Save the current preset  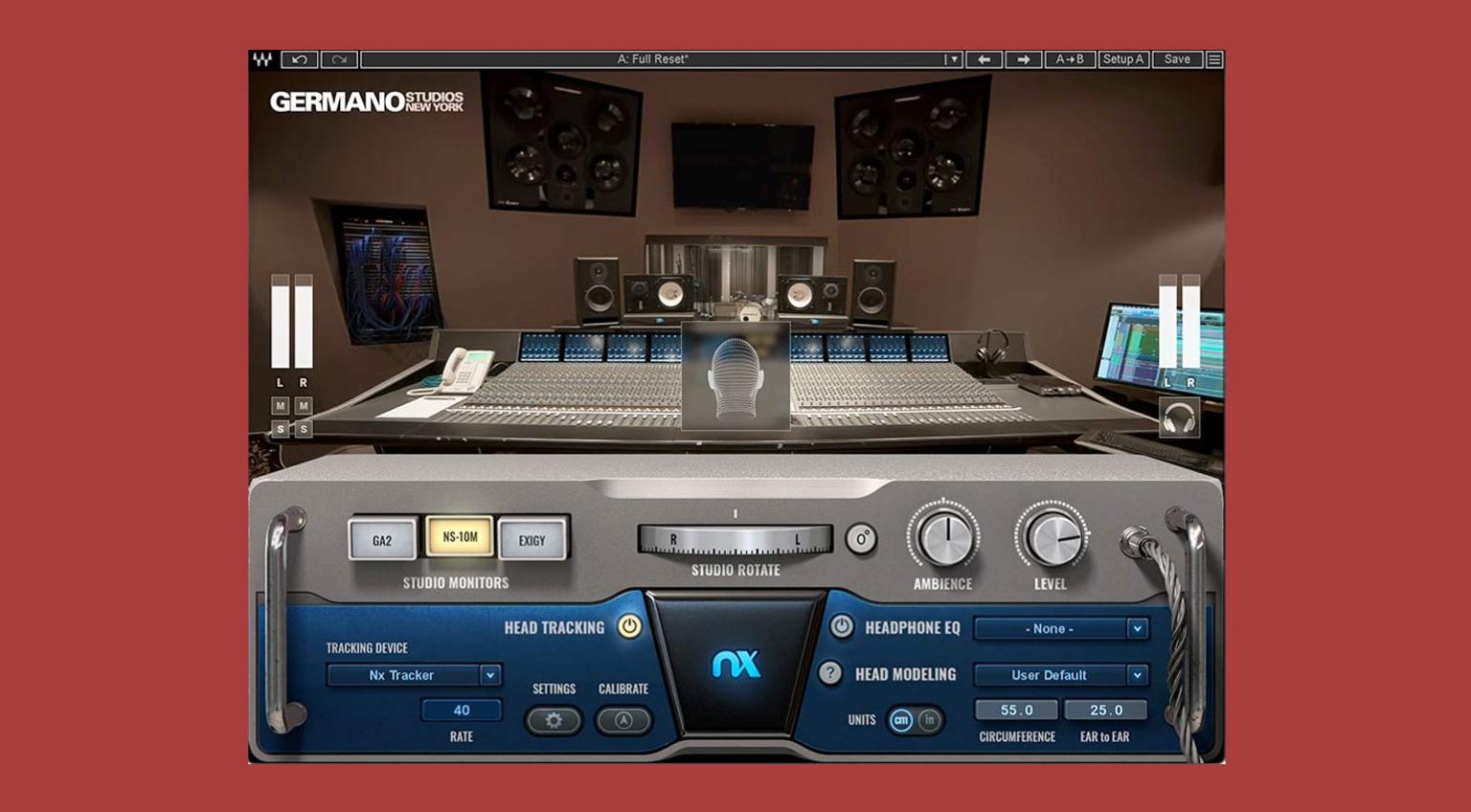pyautogui.click(x=1177, y=59)
